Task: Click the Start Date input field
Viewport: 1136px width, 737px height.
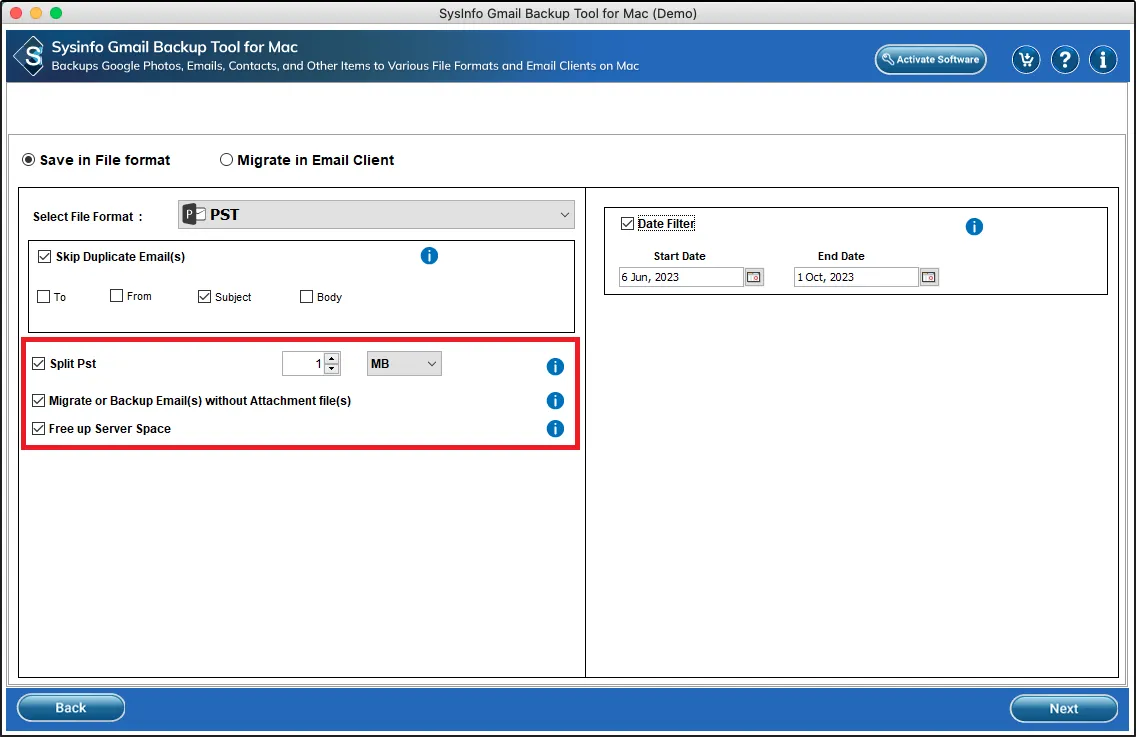Action: pyautogui.click(x=680, y=277)
